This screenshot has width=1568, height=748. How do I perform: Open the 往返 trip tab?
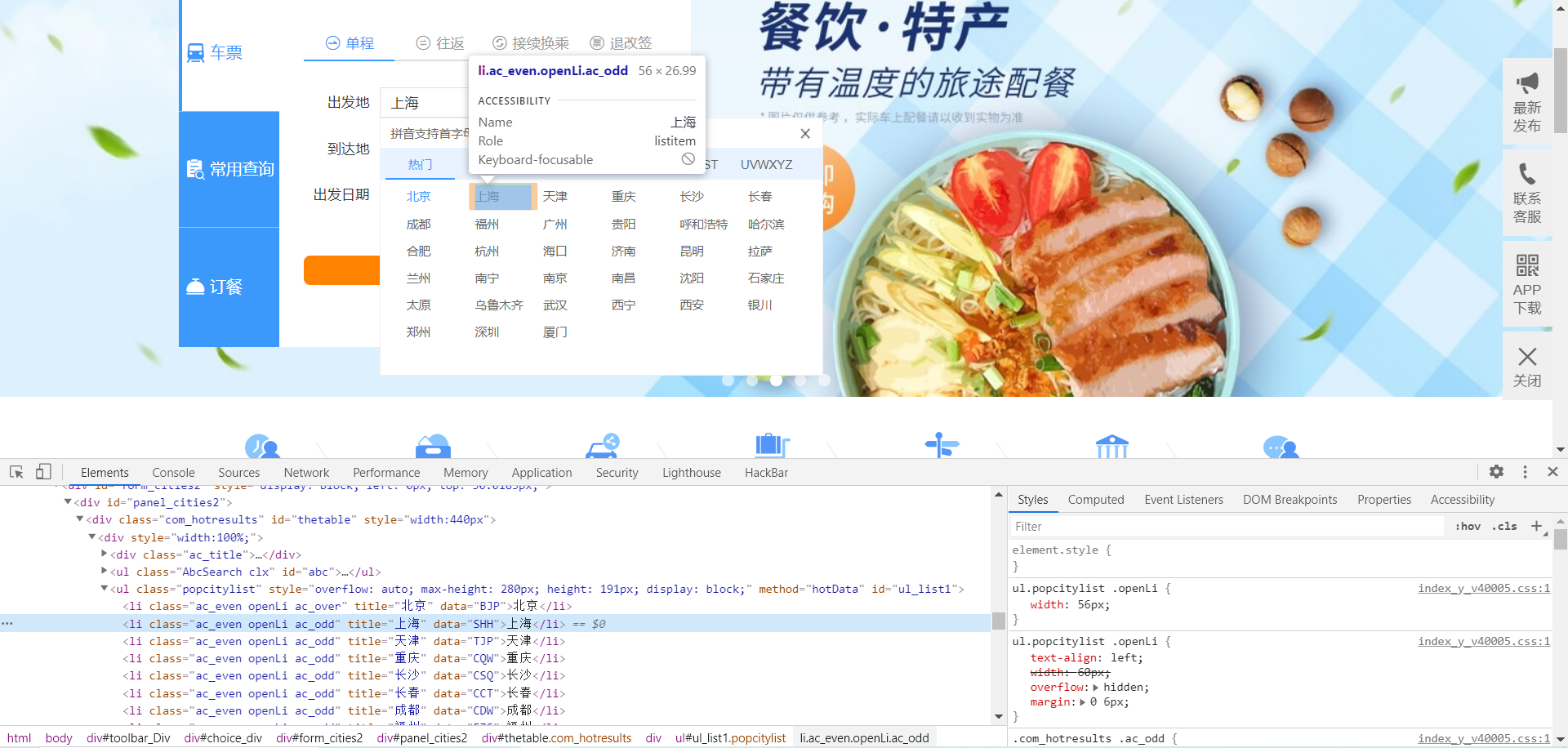click(439, 42)
